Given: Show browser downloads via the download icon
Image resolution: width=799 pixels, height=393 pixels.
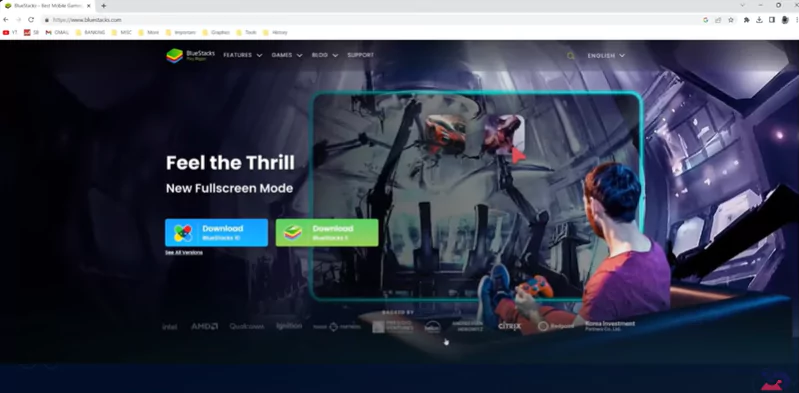Looking at the screenshot, I should pyautogui.click(x=759, y=20).
